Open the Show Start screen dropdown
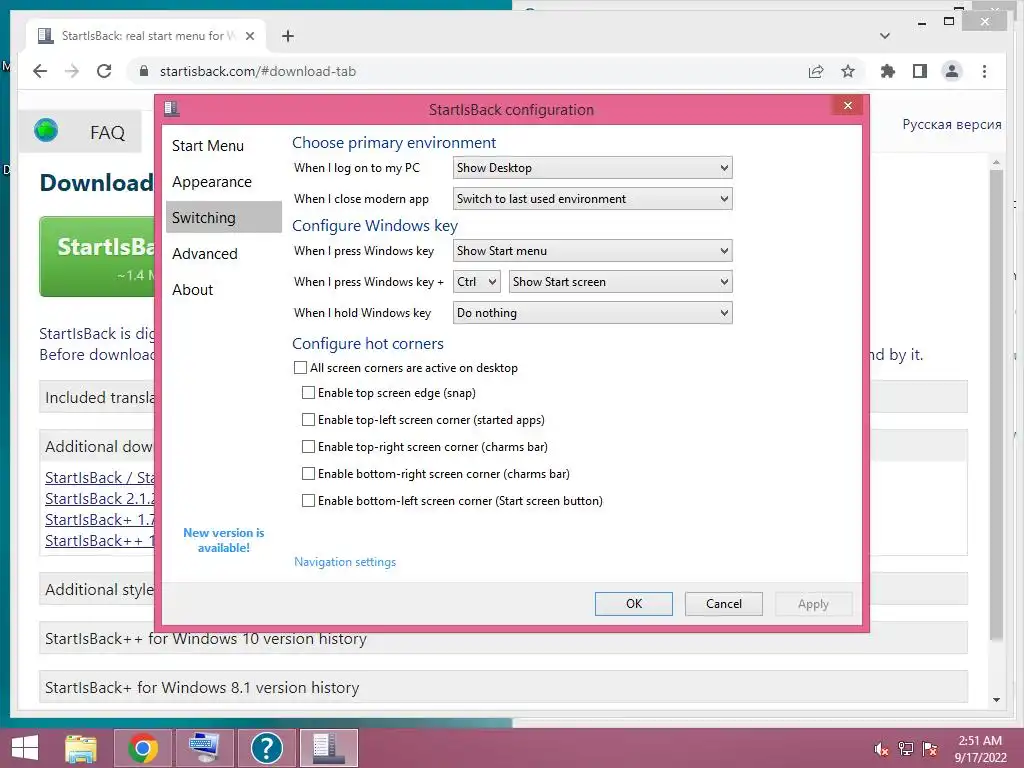The width and height of the screenshot is (1024, 768). [620, 281]
